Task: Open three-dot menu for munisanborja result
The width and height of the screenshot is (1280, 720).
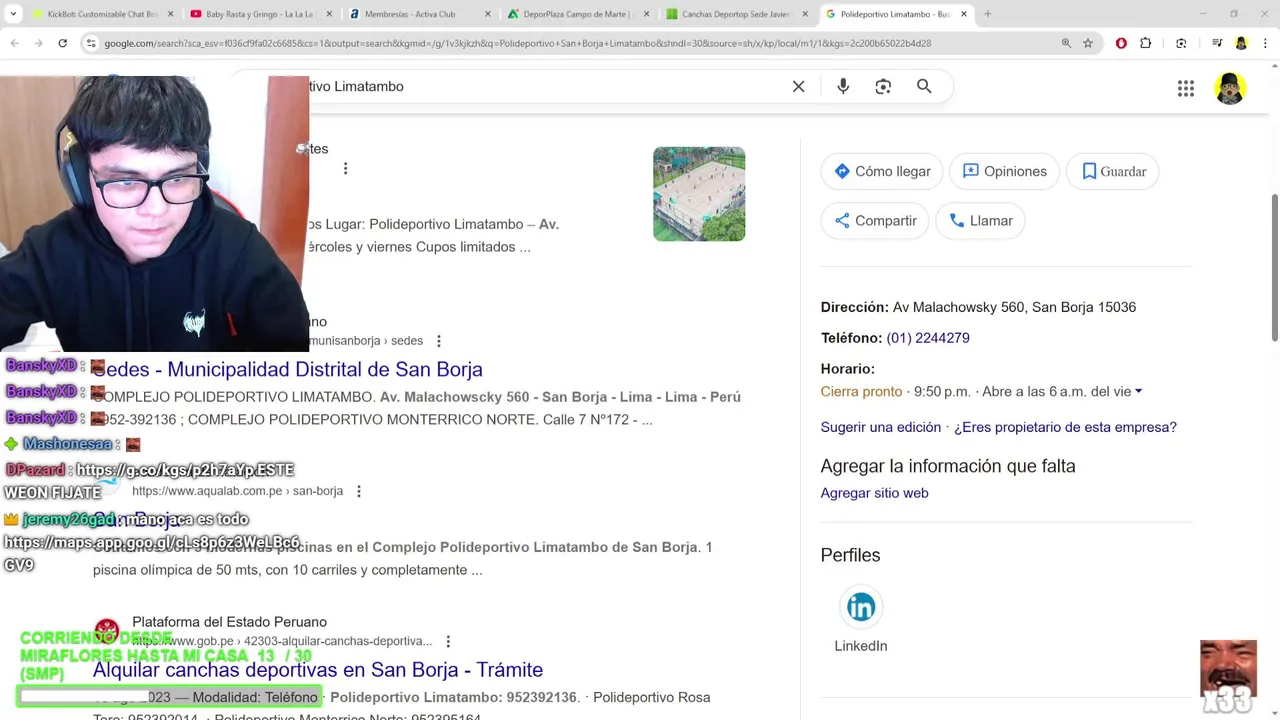Action: pos(438,341)
